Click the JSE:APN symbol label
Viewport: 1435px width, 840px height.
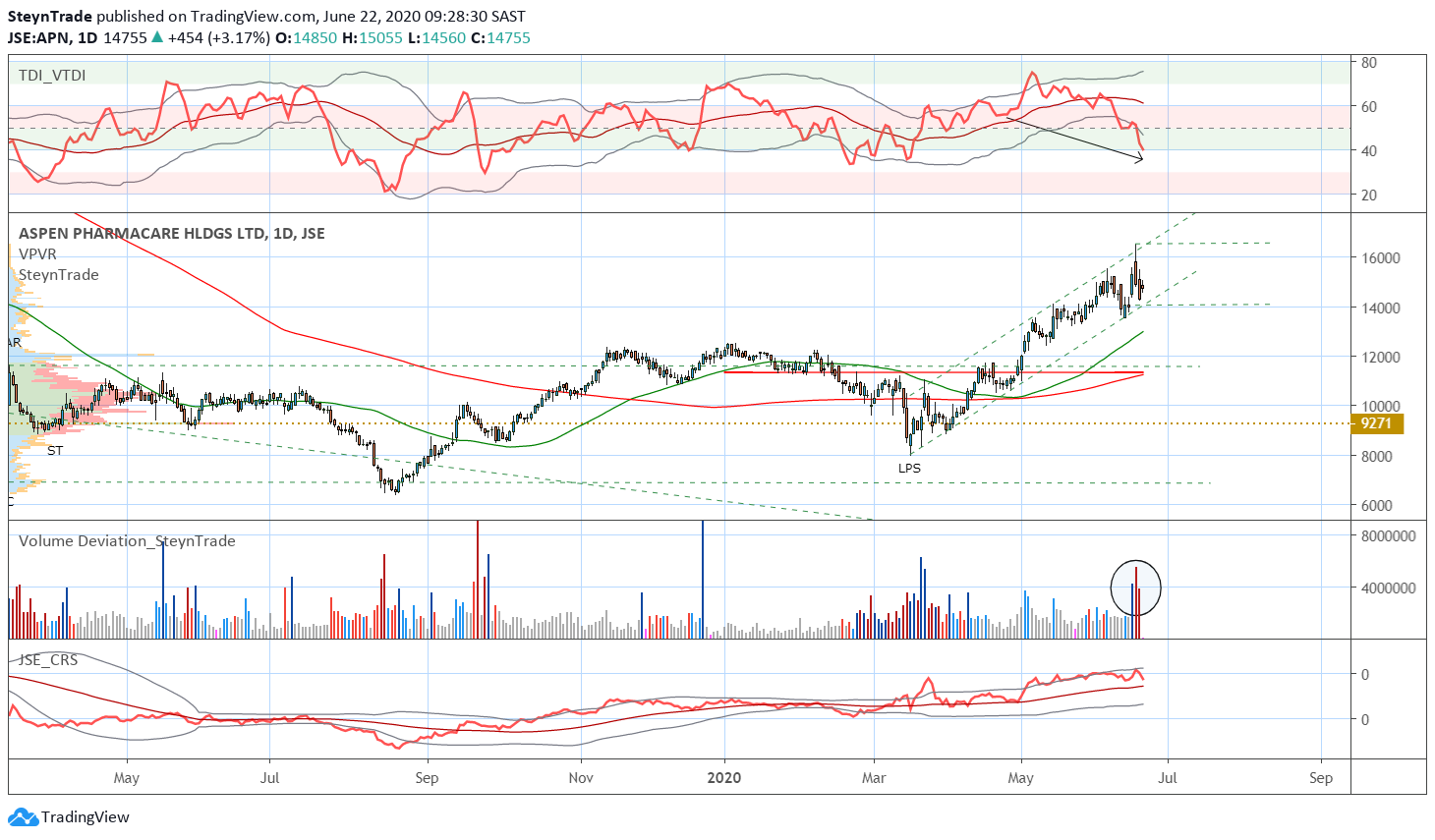coord(37,38)
